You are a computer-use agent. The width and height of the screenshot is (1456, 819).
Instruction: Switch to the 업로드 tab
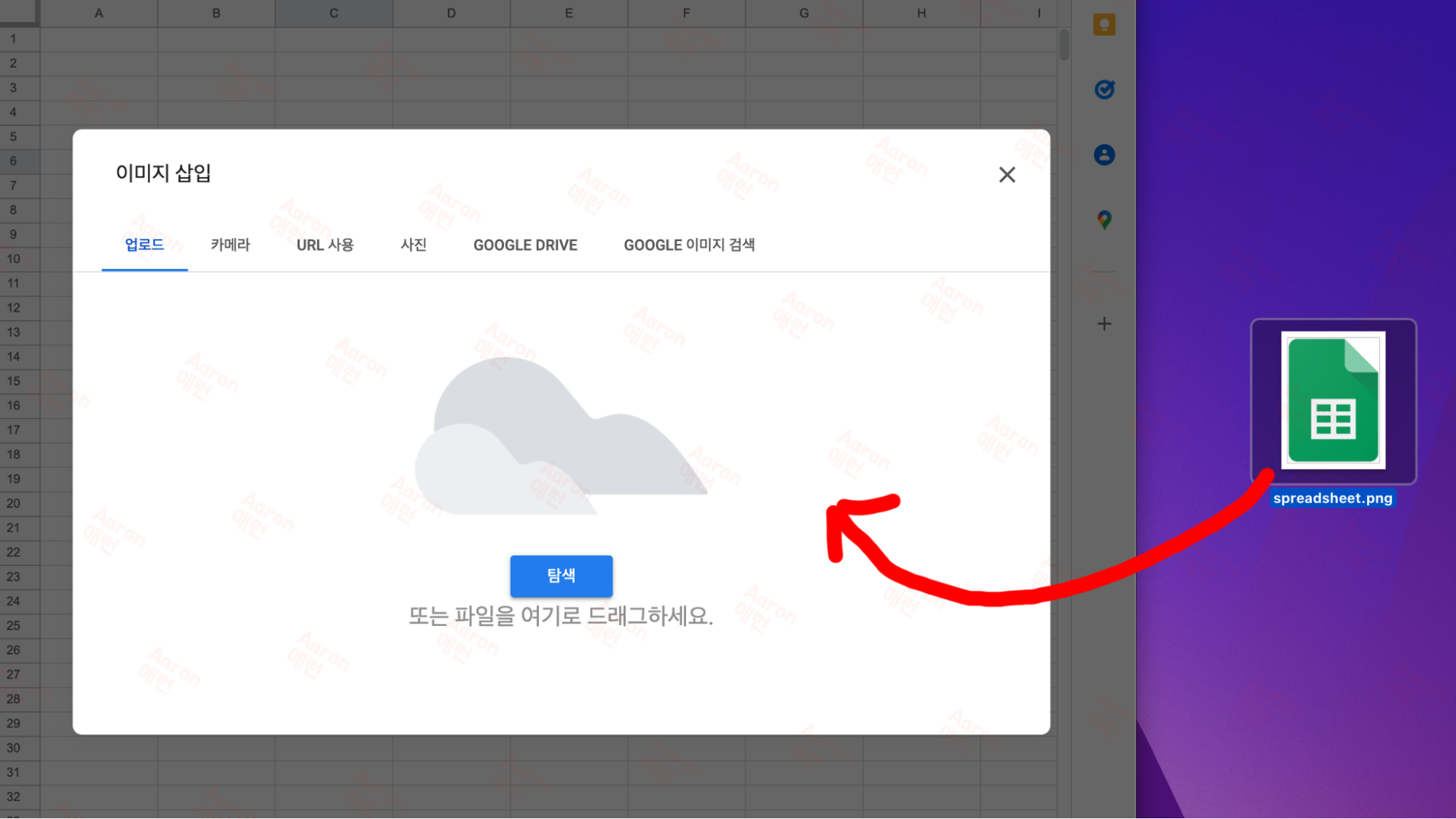[144, 245]
